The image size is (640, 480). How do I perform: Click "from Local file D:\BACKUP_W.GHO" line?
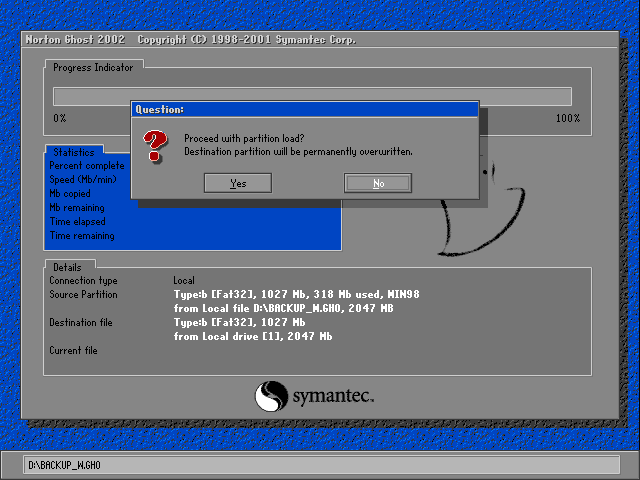(283, 308)
